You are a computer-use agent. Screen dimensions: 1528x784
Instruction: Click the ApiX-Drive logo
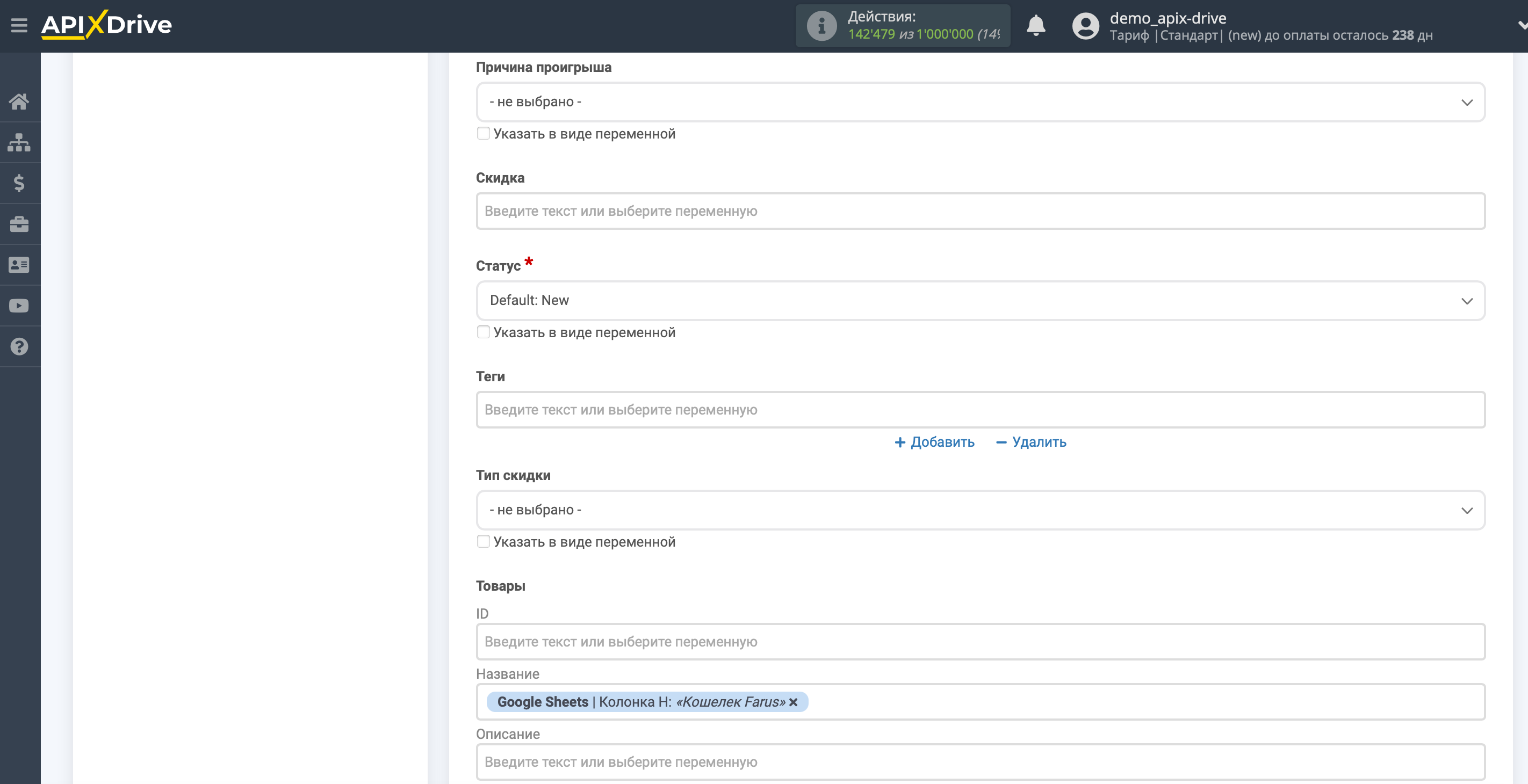(107, 25)
